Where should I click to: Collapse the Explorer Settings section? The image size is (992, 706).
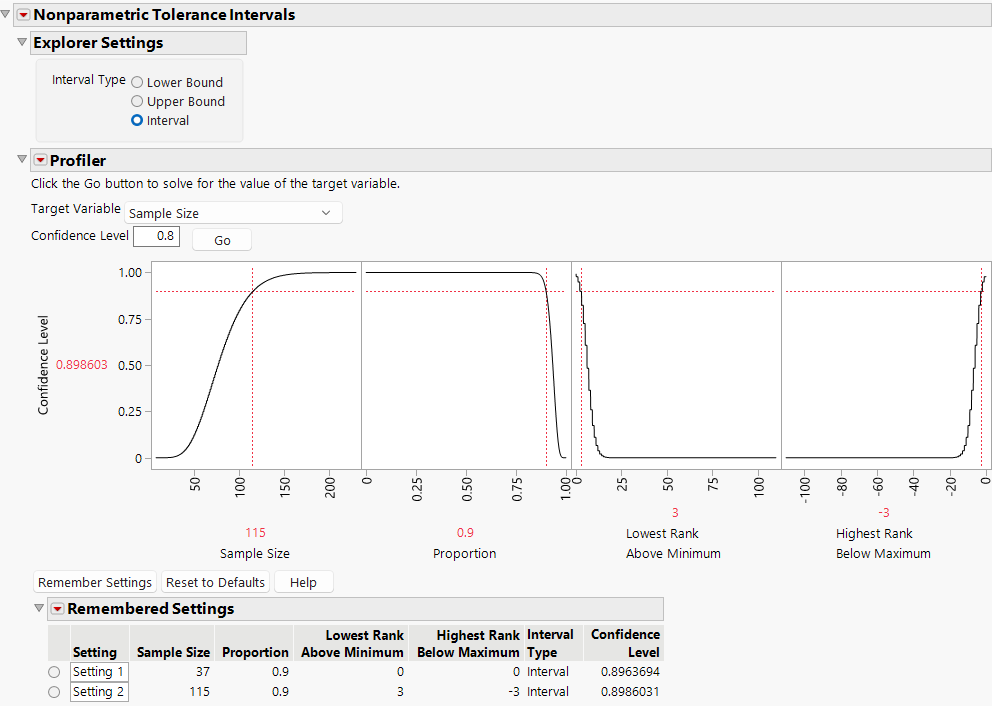click(x=21, y=43)
